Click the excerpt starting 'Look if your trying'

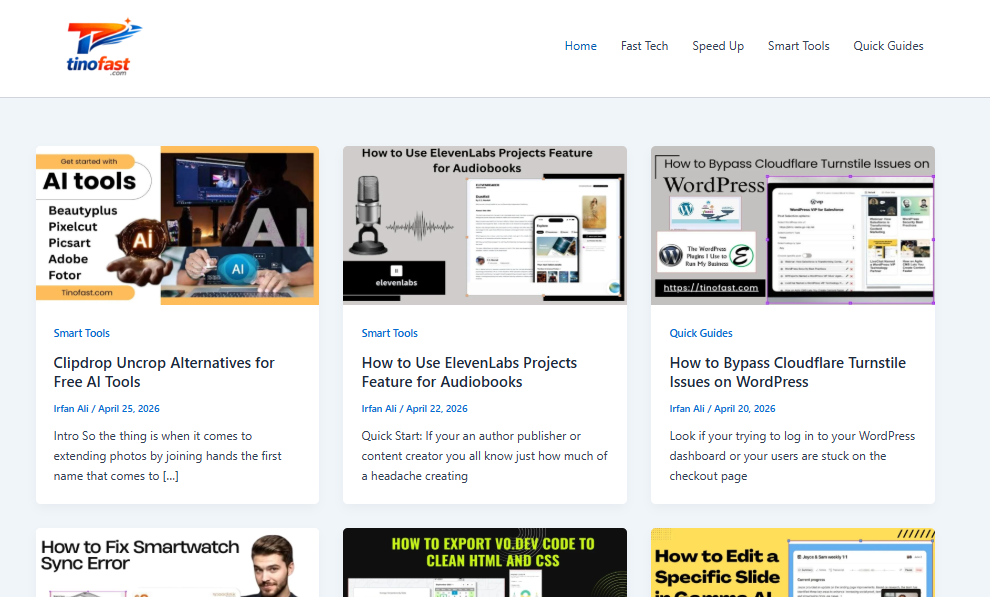pyautogui.click(x=792, y=456)
